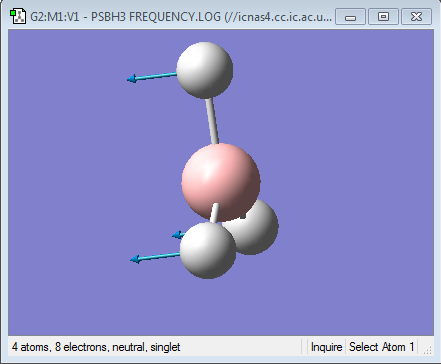Pick the front lower hydrogen atom
This screenshot has height=364, width=441.
click(208, 250)
